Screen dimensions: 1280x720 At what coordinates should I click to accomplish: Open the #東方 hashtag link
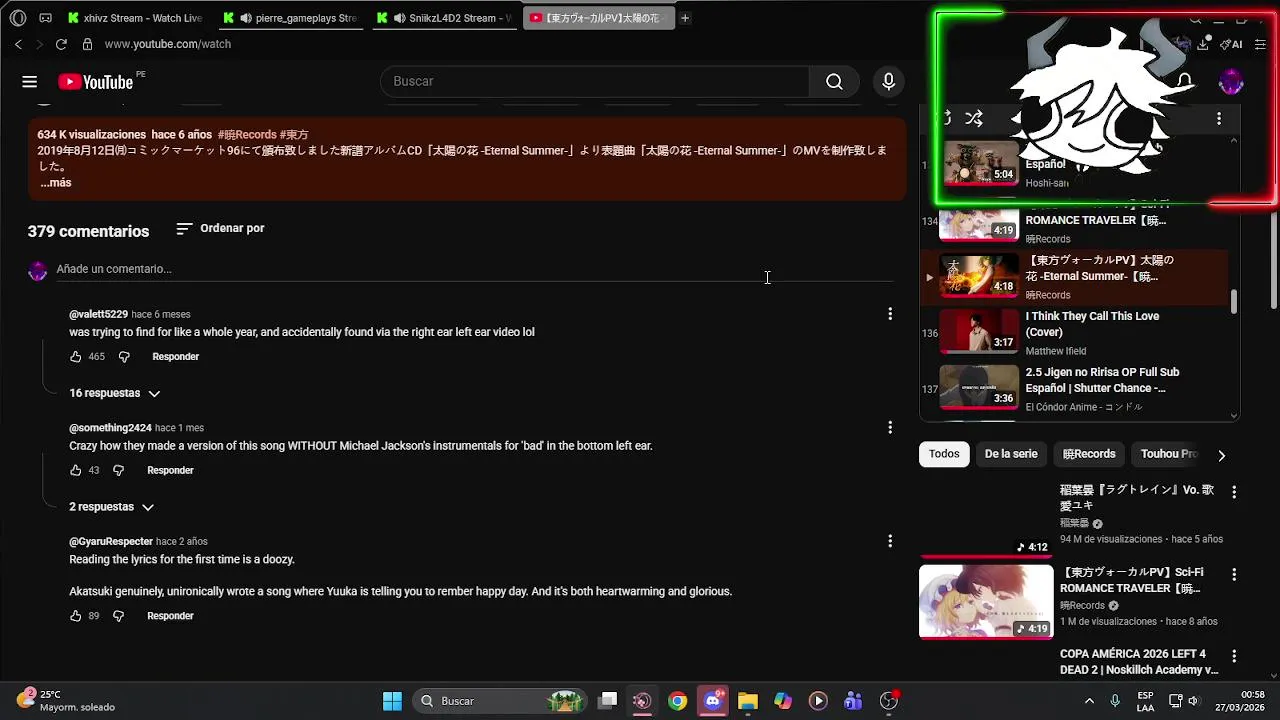294,134
